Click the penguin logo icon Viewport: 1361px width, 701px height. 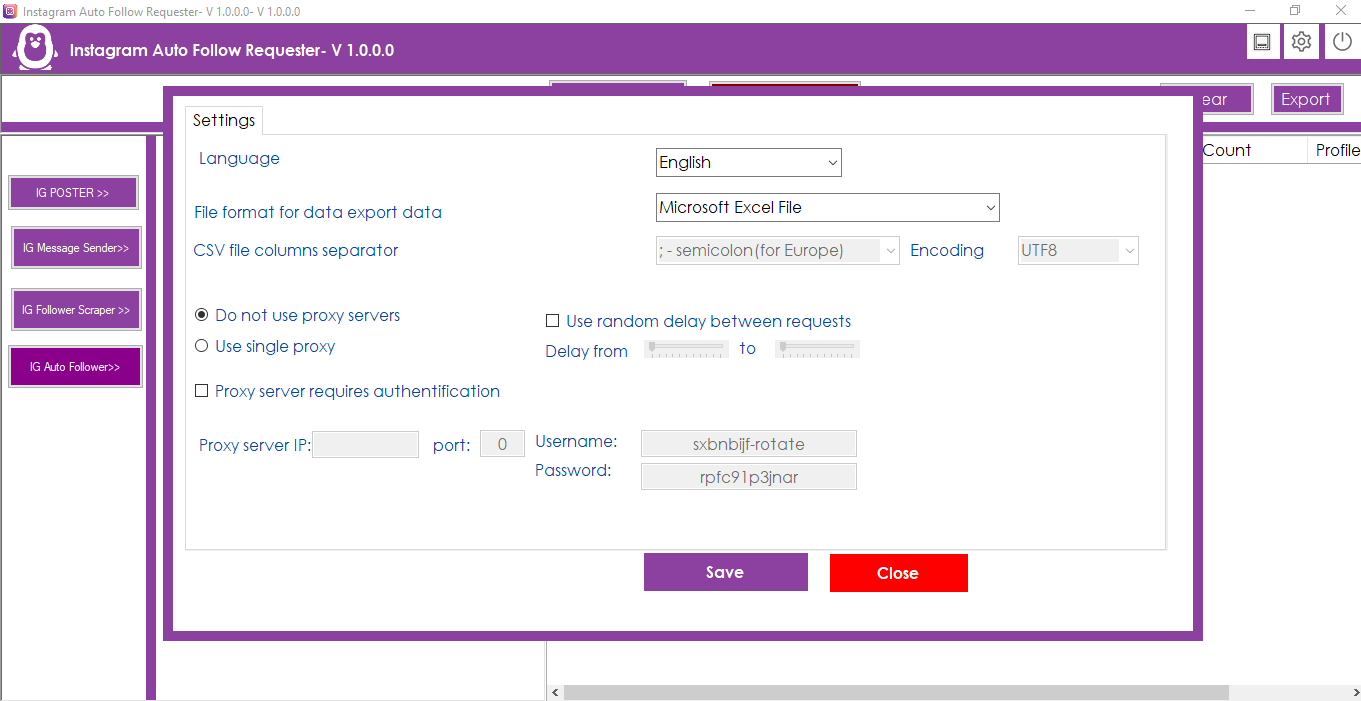click(x=36, y=47)
